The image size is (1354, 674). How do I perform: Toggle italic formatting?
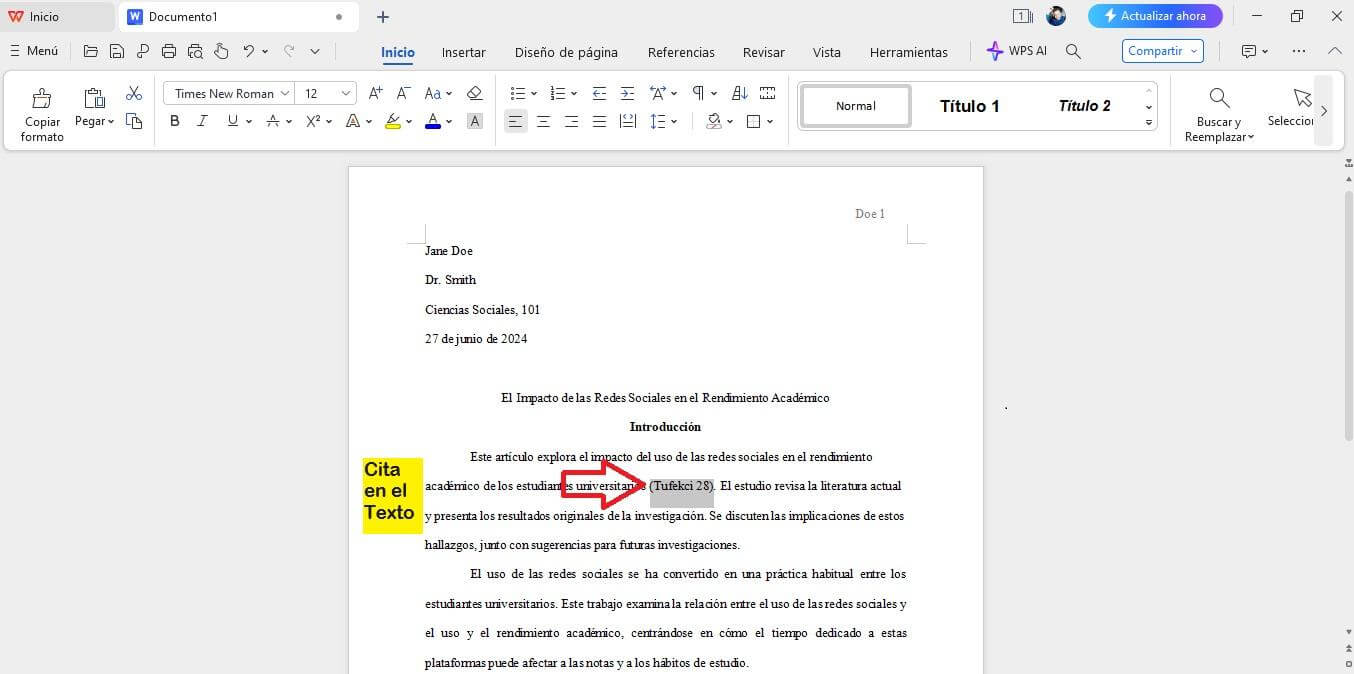pyautogui.click(x=202, y=121)
